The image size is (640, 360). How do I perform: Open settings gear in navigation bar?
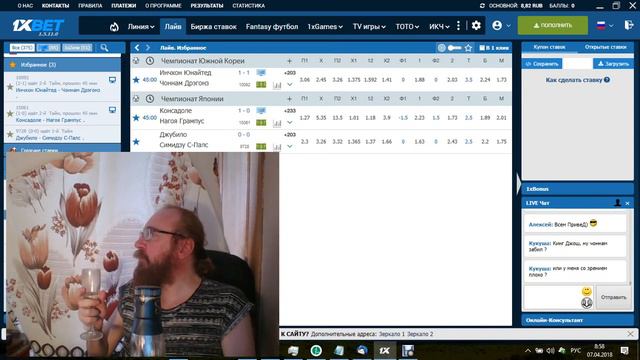click(x=476, y=26)
